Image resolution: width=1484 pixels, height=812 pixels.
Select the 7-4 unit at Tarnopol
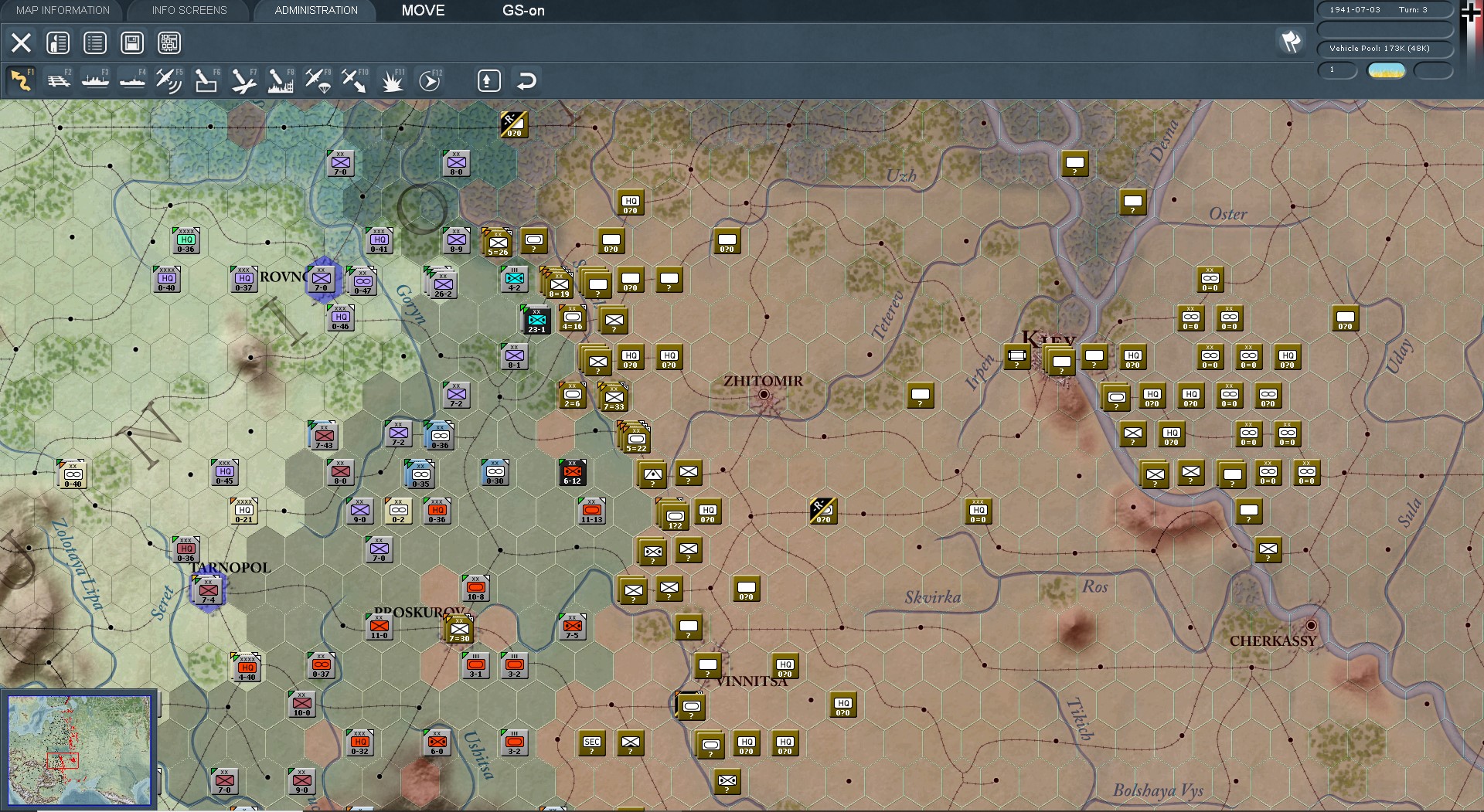coord(208,590)
